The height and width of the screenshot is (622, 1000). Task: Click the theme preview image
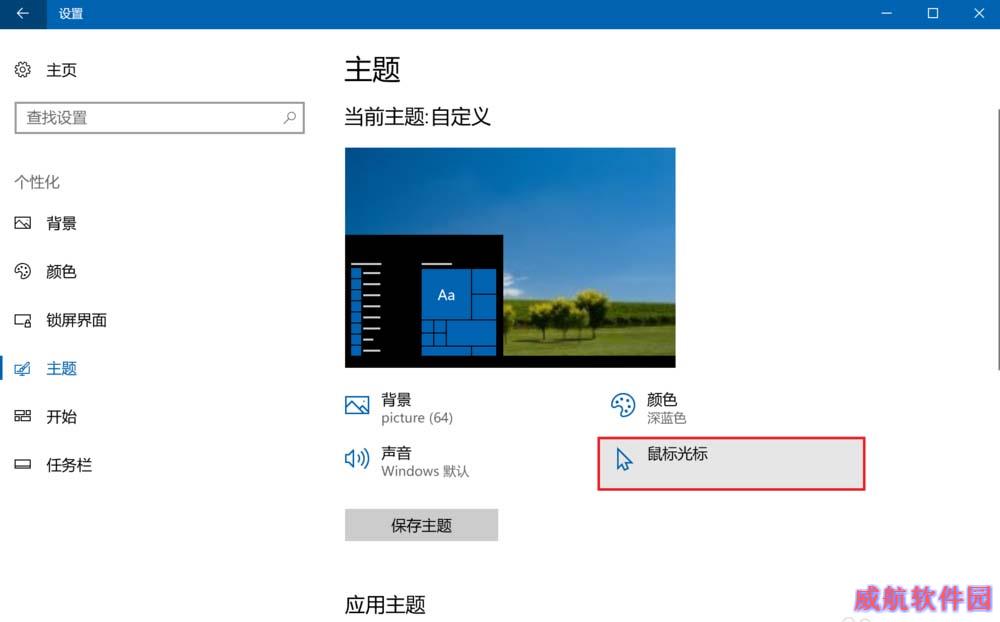point(510,258)
